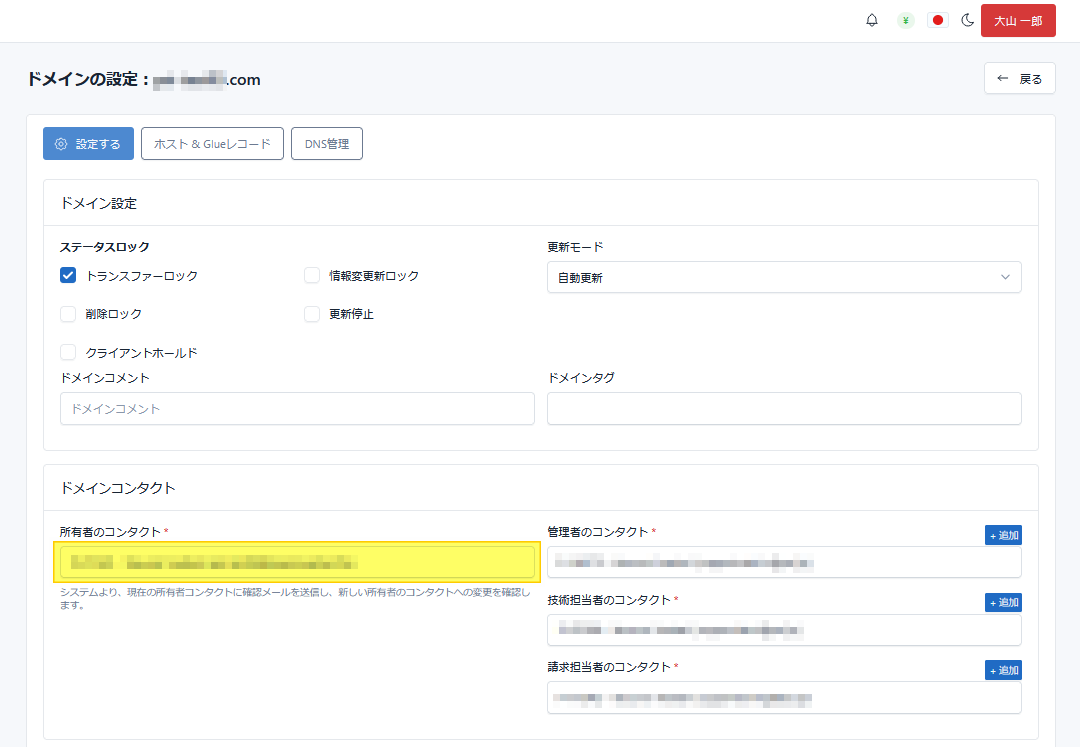Click the 戻る back button
The image size is (1080, 747).
pos(1019,79)
